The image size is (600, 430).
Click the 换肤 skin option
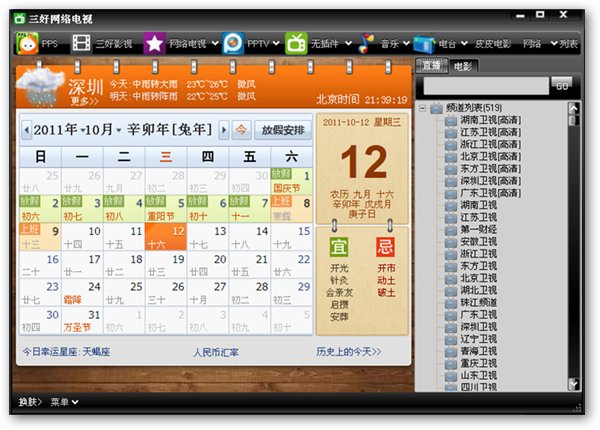(30, 402)
